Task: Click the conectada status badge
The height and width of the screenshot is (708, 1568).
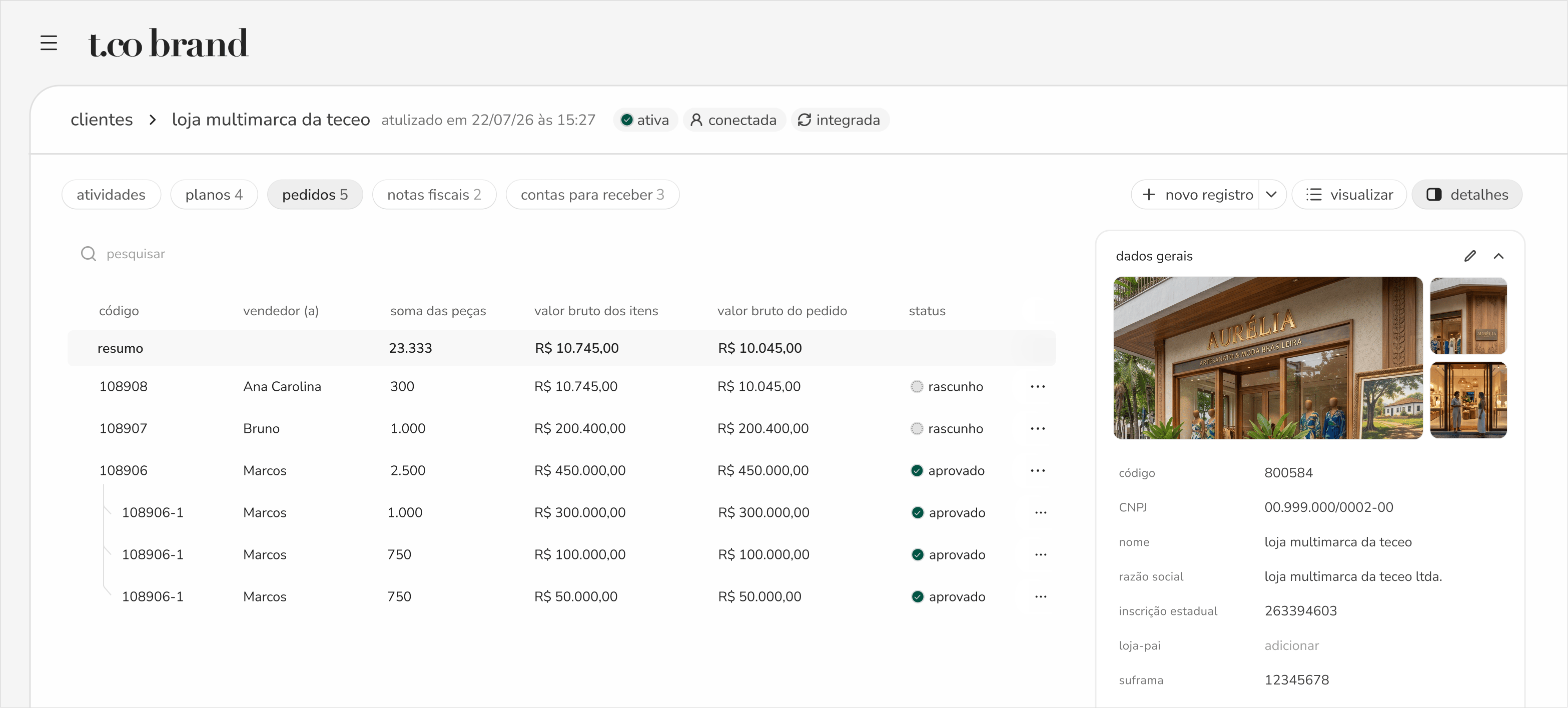Action: 734,120
